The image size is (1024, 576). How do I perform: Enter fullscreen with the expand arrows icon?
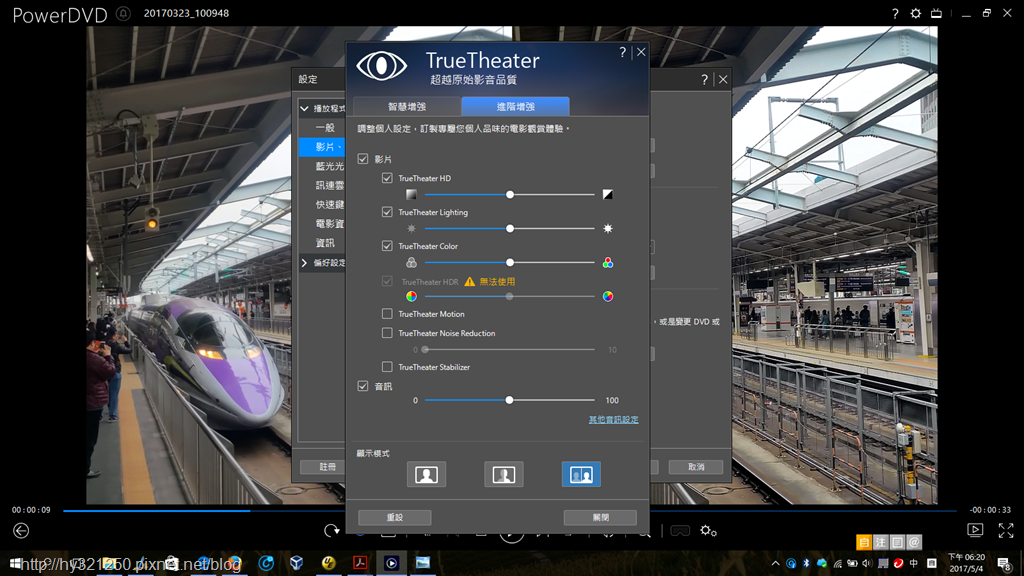coord(1006,530)
